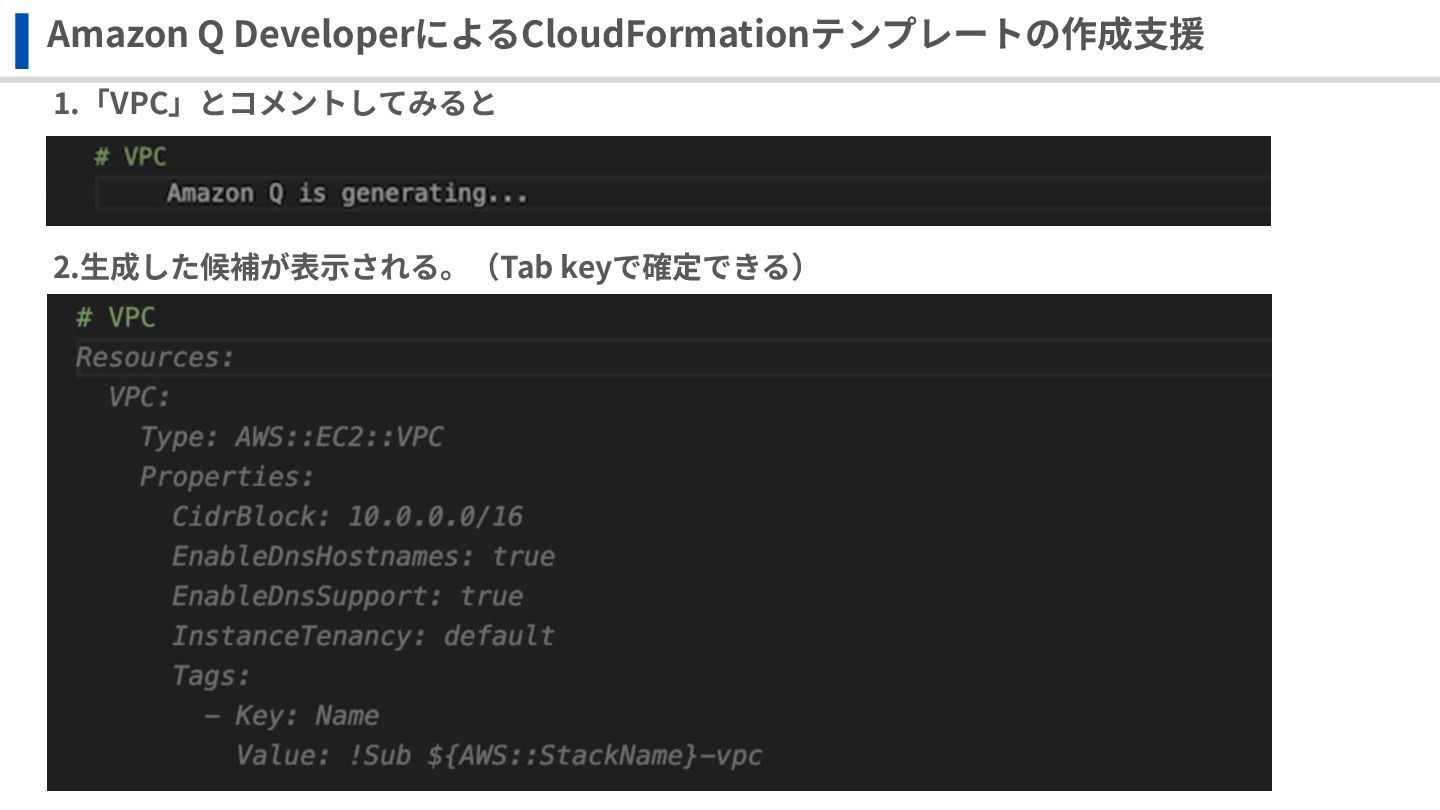Click the "- Key: Name" tag entry
Viewport: 1440px width, 810px height.
(x=292, y=716)
